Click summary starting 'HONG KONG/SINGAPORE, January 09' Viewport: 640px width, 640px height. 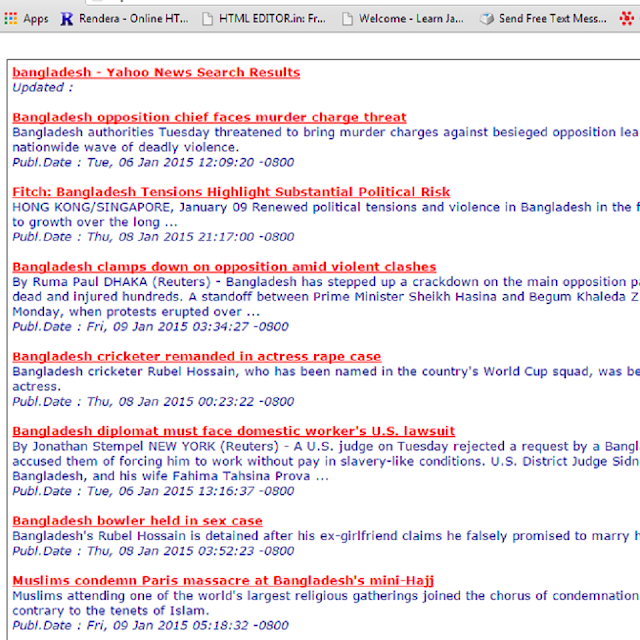130,207
